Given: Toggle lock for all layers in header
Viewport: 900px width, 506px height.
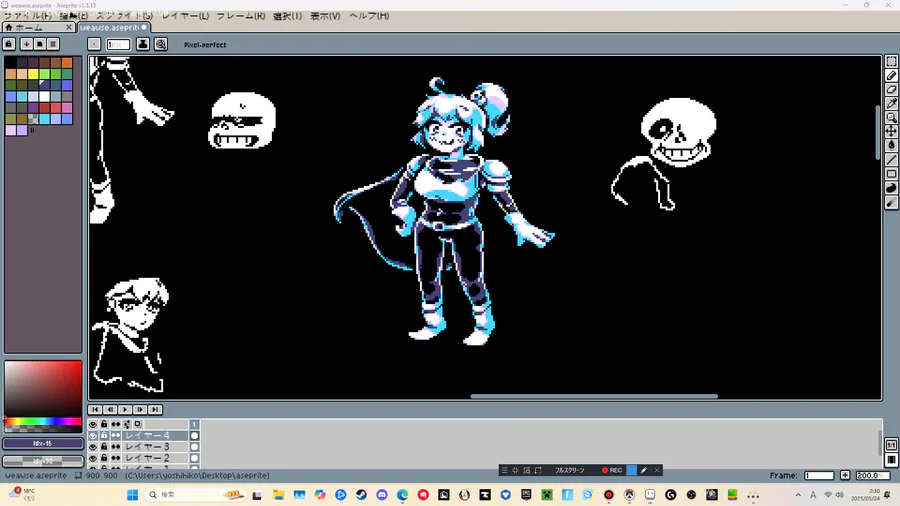Looking at the screenshot, I should tap(104, 425).
